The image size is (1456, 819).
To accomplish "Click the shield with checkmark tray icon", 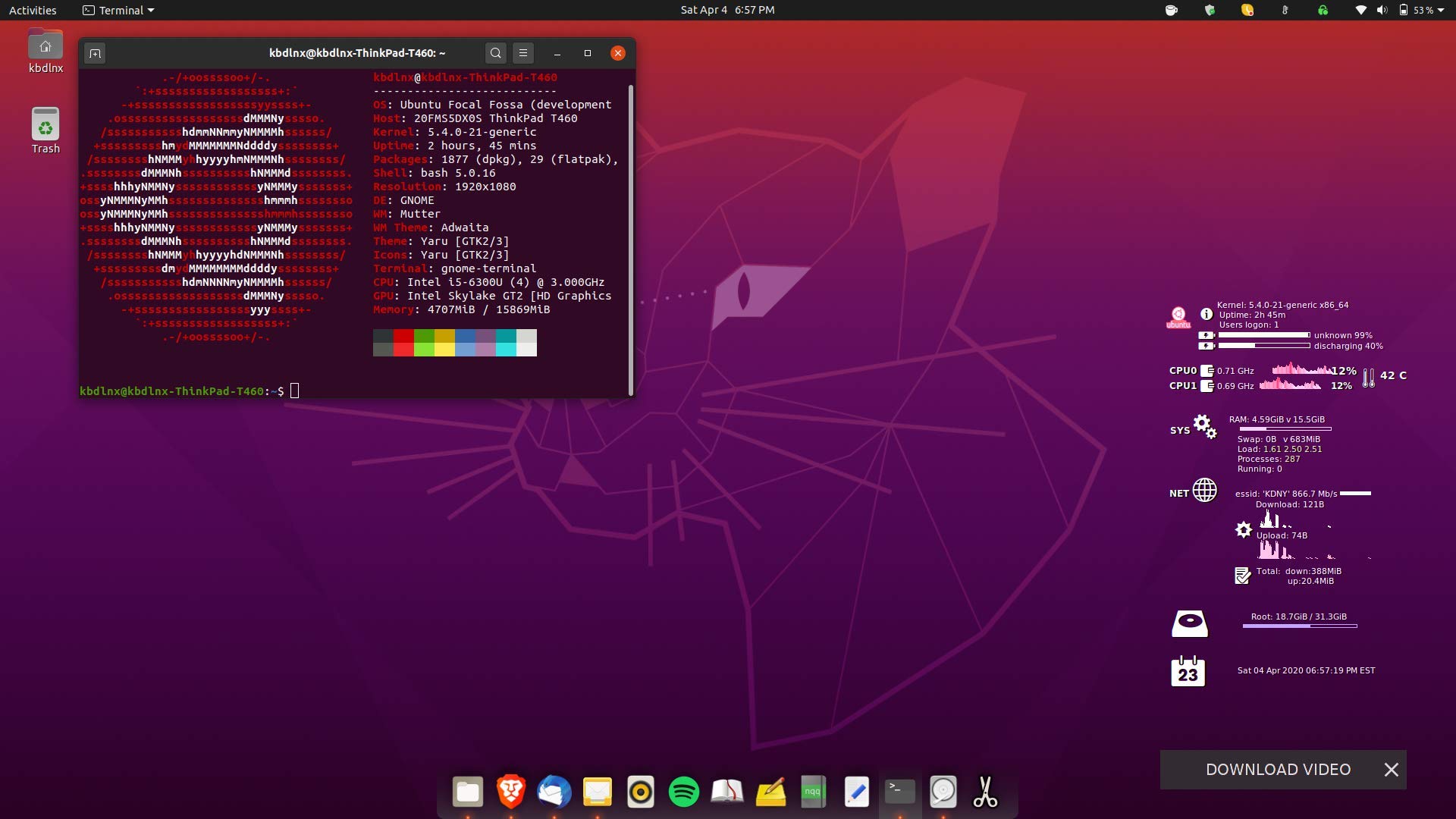I will coord(1210,11).
